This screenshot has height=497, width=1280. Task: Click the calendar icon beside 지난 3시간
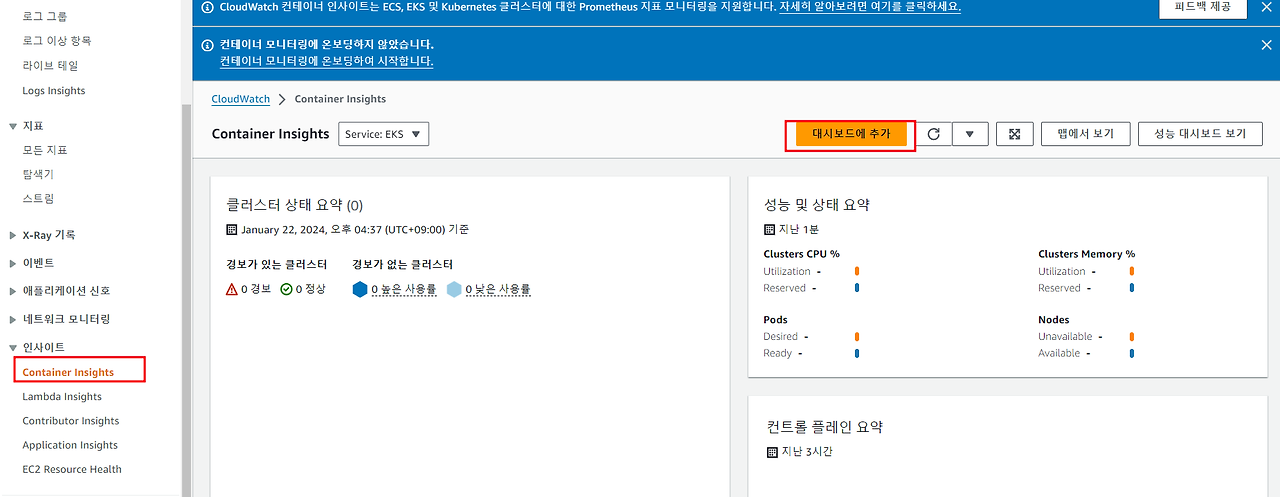772,452
